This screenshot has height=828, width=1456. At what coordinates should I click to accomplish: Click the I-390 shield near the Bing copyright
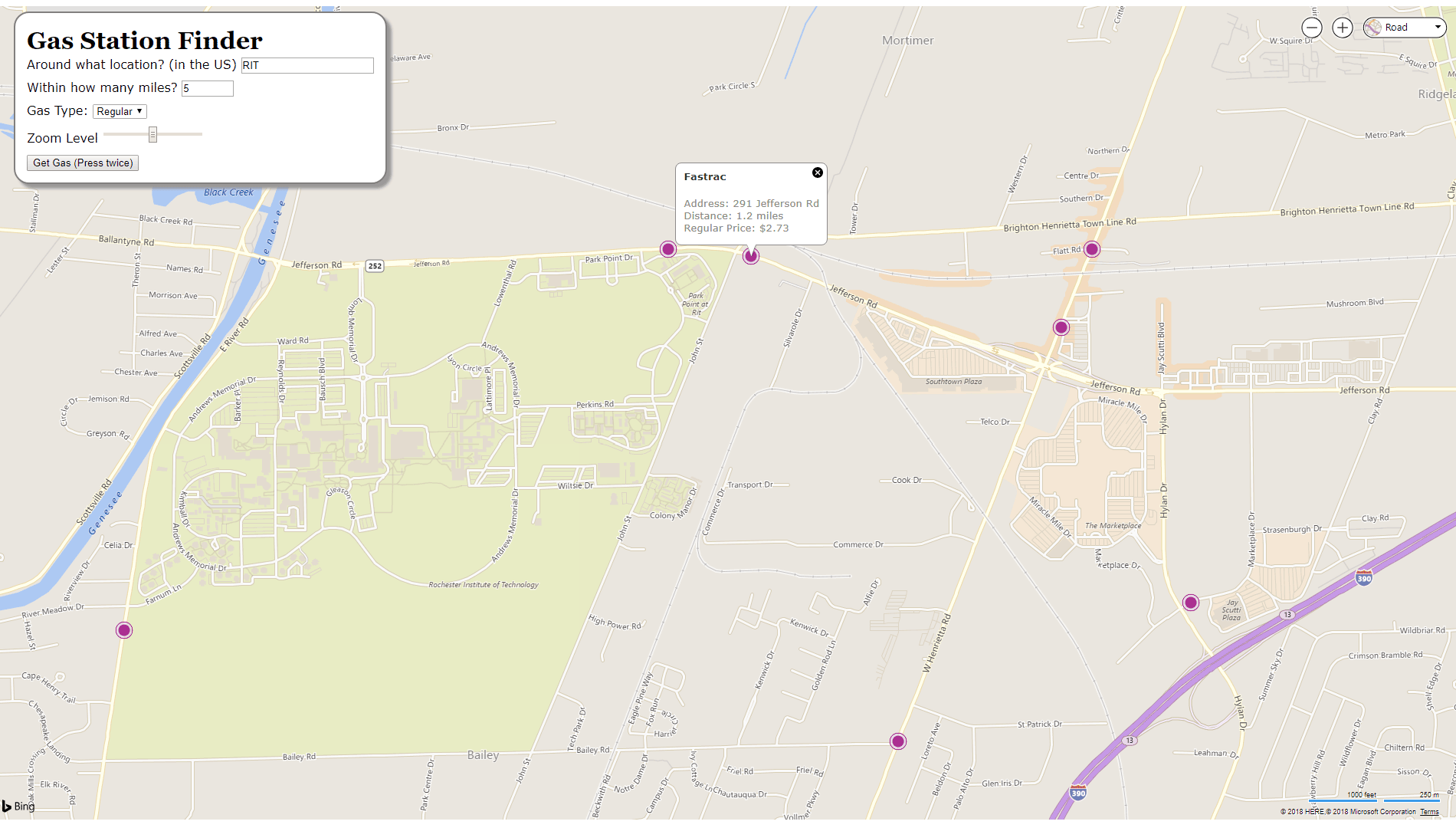click(x=1078, y=792)
